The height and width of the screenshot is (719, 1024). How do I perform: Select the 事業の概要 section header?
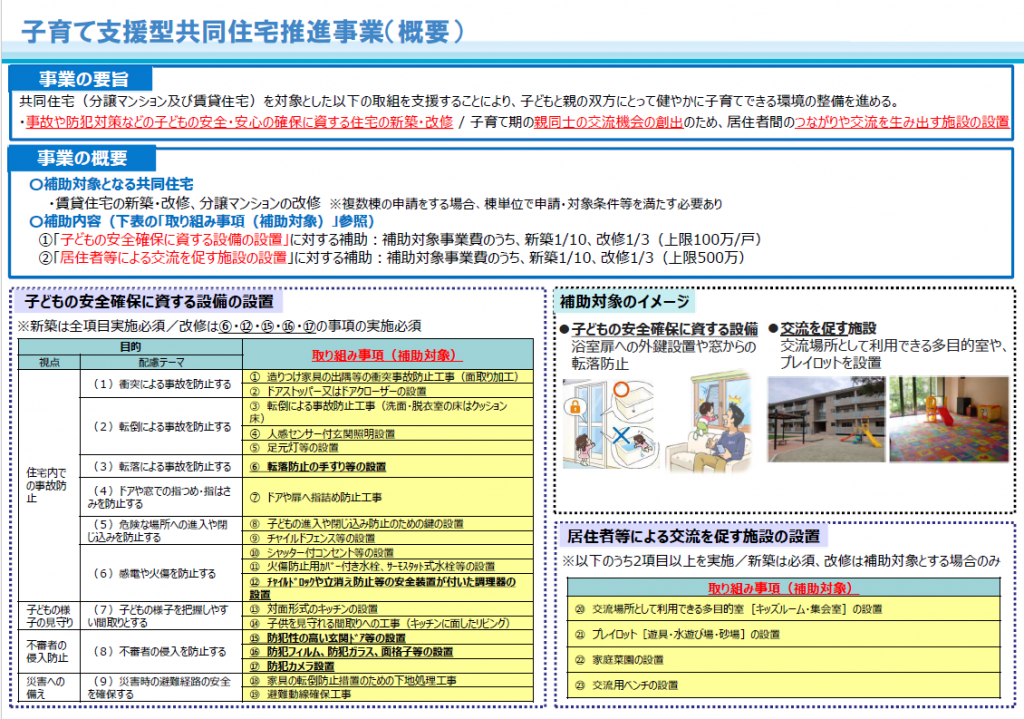tap(82, 158)
